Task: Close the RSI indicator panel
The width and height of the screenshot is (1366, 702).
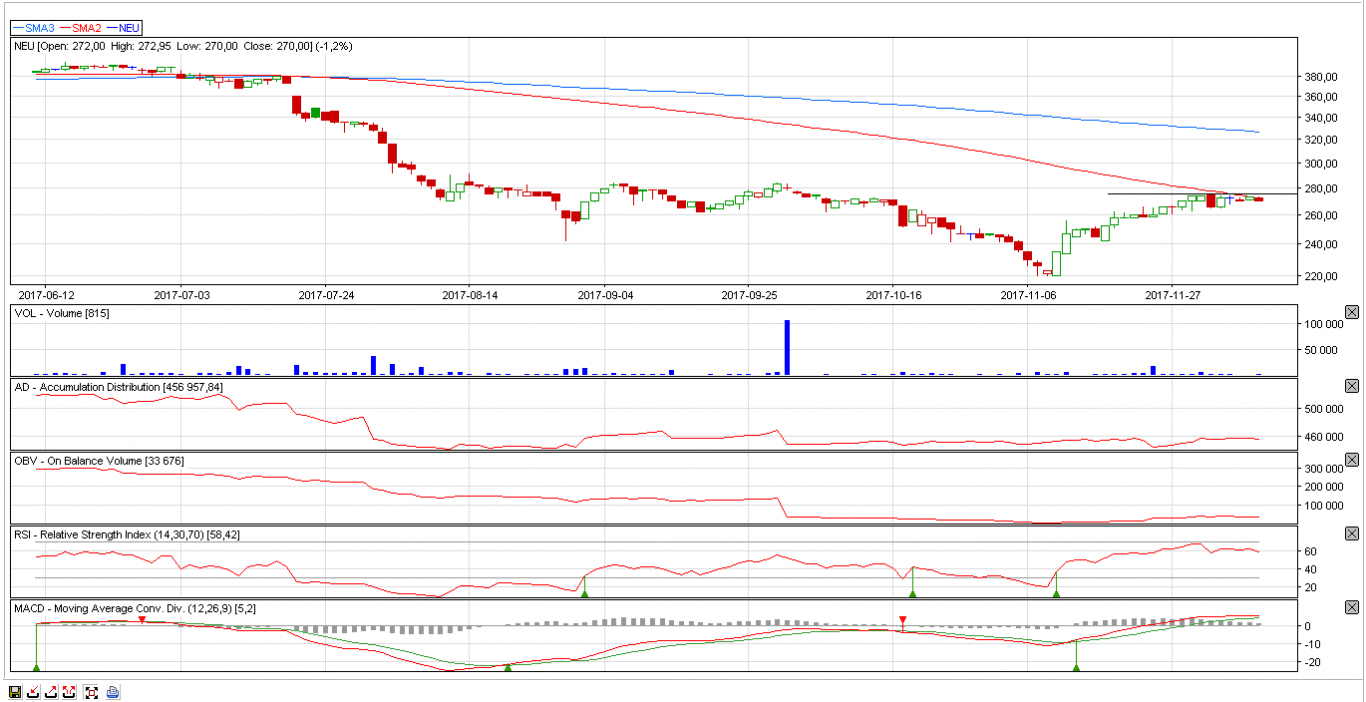Action: 1352,533
